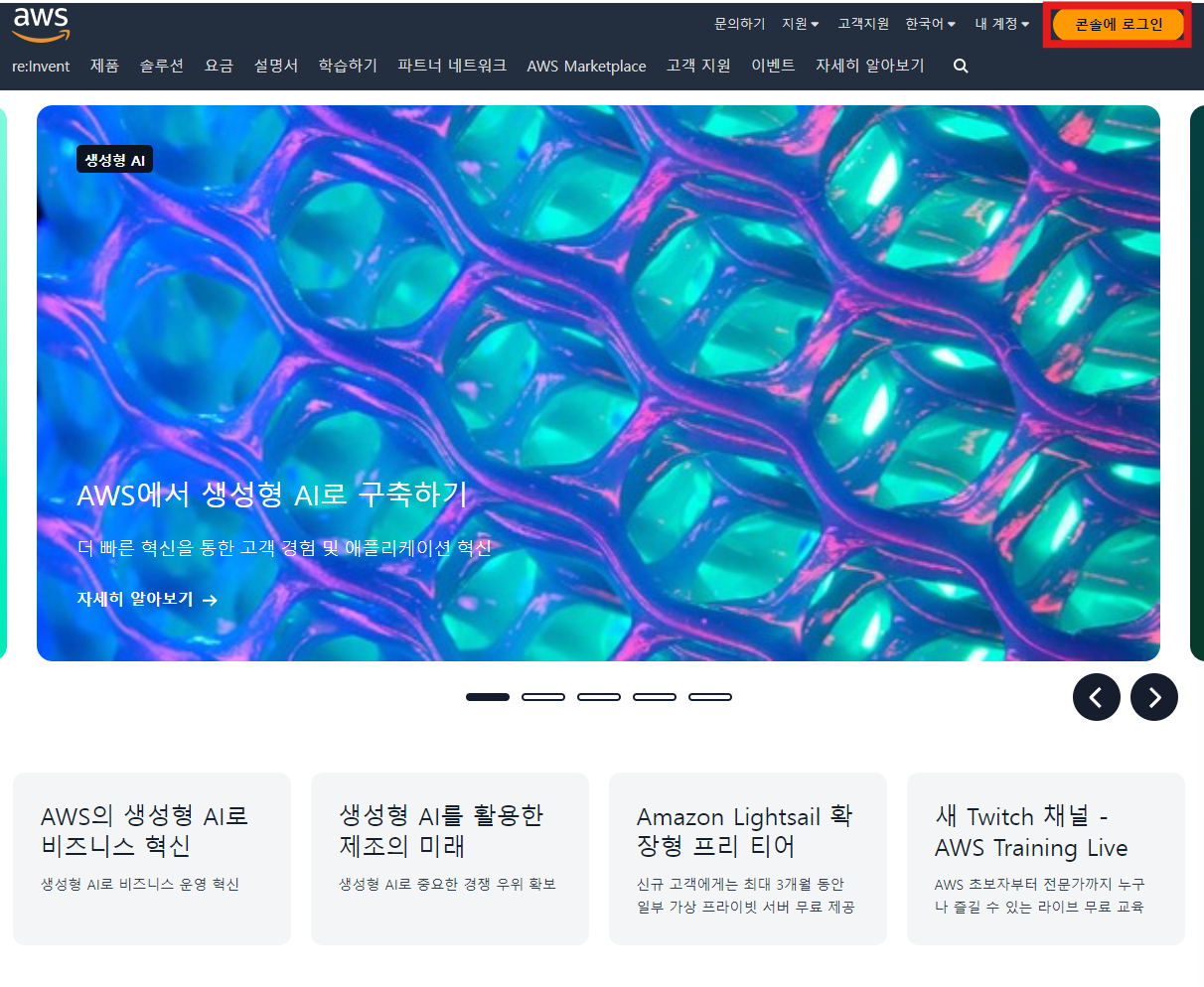1204x987 pixels.
Task: Expand the 내 계정 dropdown
Action: pyautogui.click(x=1001, y=24)
